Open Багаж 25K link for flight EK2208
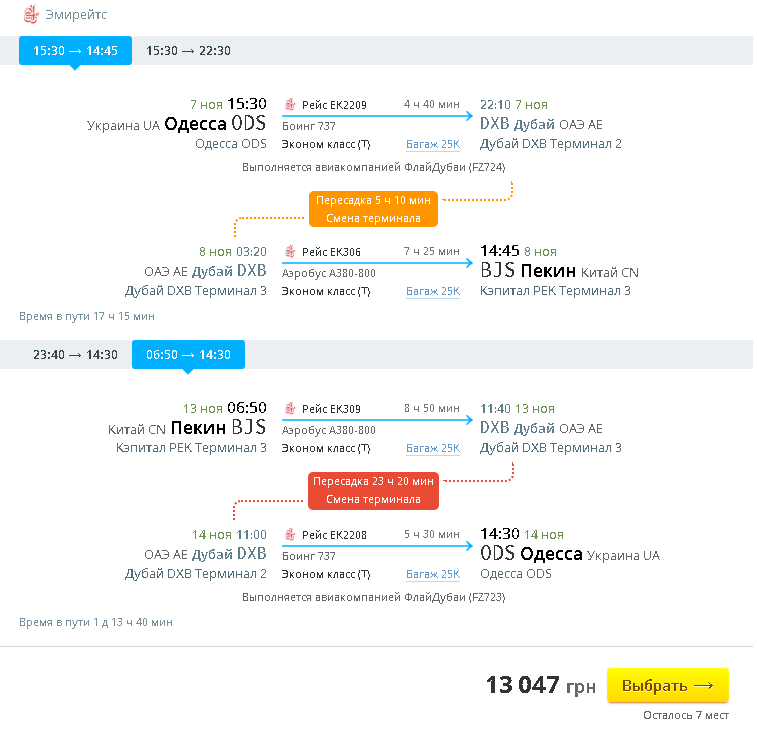The width and height of the screenshot is (757, 734). tap(432, 575)
